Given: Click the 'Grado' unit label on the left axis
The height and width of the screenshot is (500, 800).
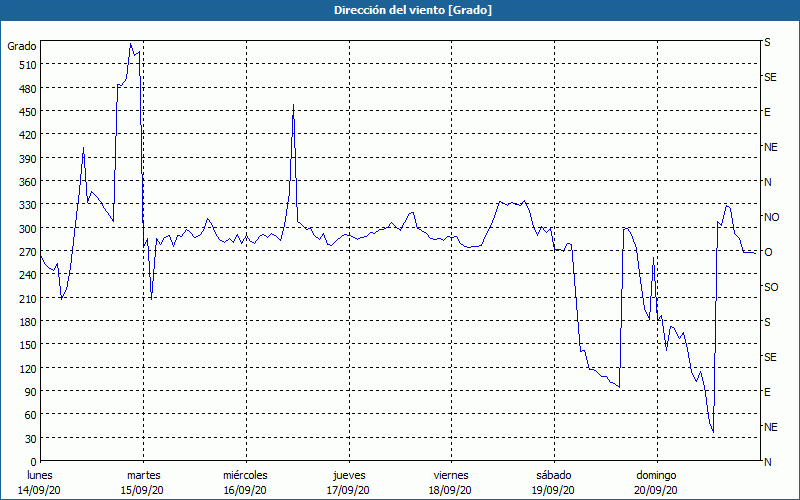Looking at the screenshot, I should click(x=22, y=47).
